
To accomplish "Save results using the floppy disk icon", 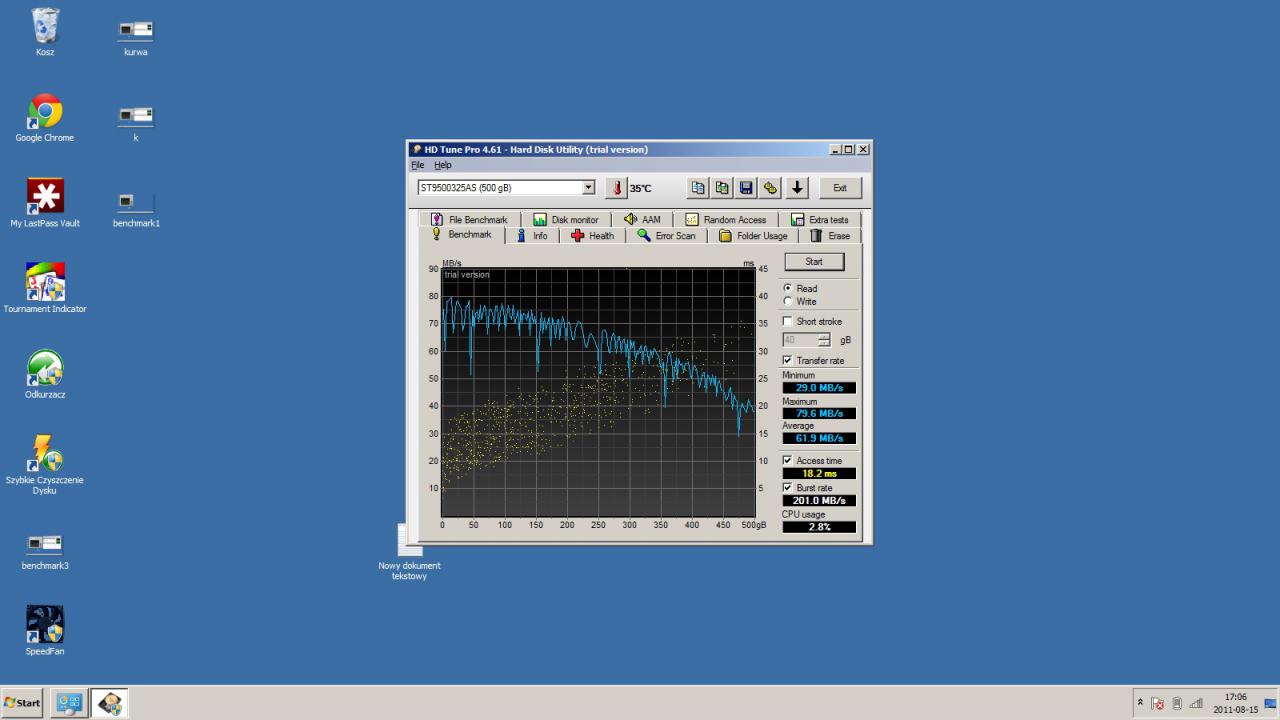I will [746, 187].
